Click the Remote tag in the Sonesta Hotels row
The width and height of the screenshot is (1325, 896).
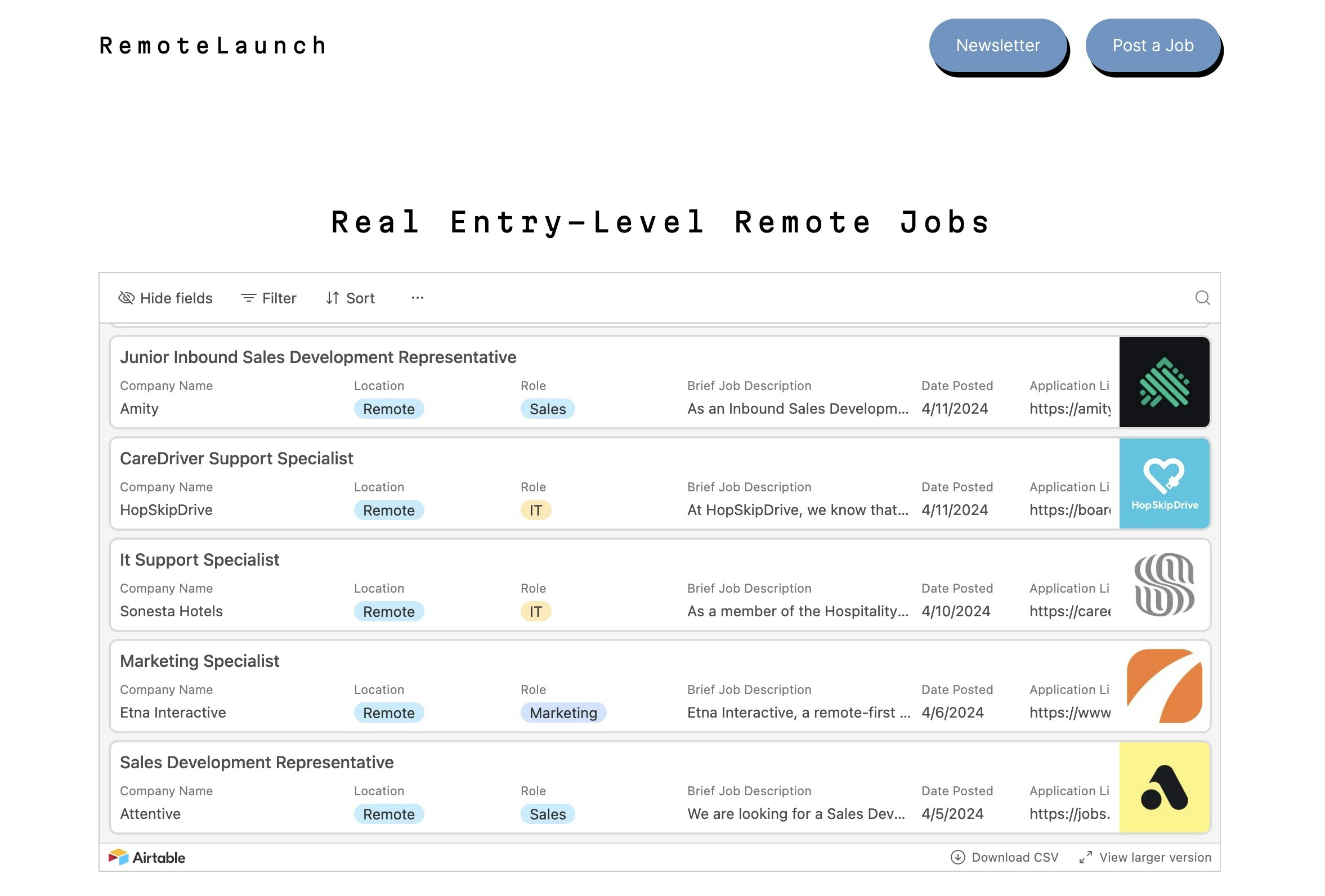click(x=388, y=612)
